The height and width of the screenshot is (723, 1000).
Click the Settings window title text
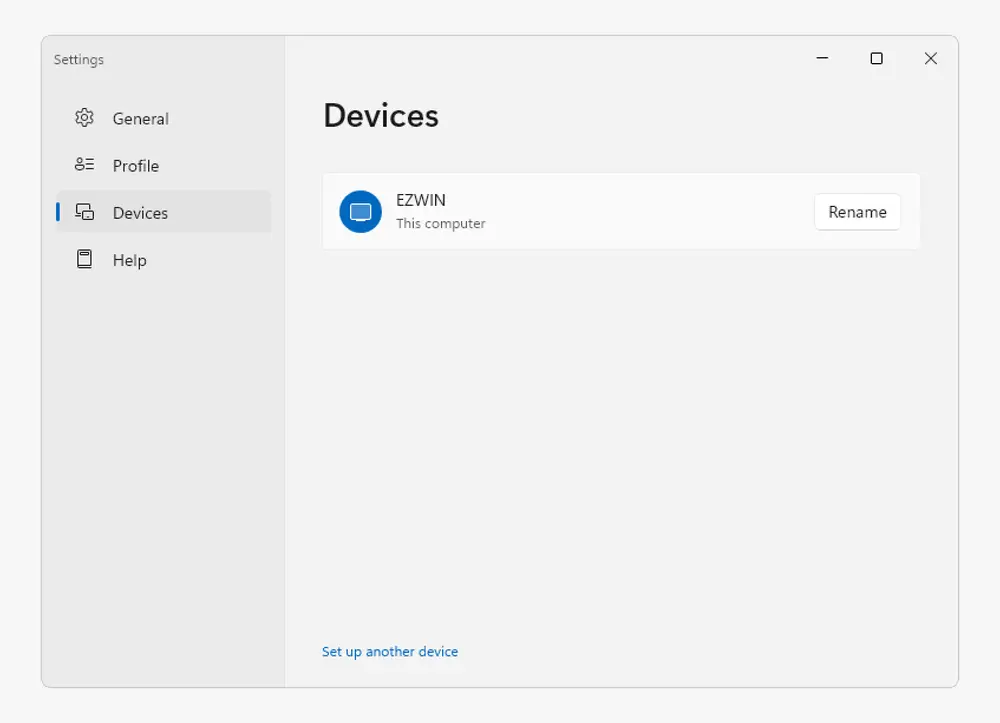[79, 60]
